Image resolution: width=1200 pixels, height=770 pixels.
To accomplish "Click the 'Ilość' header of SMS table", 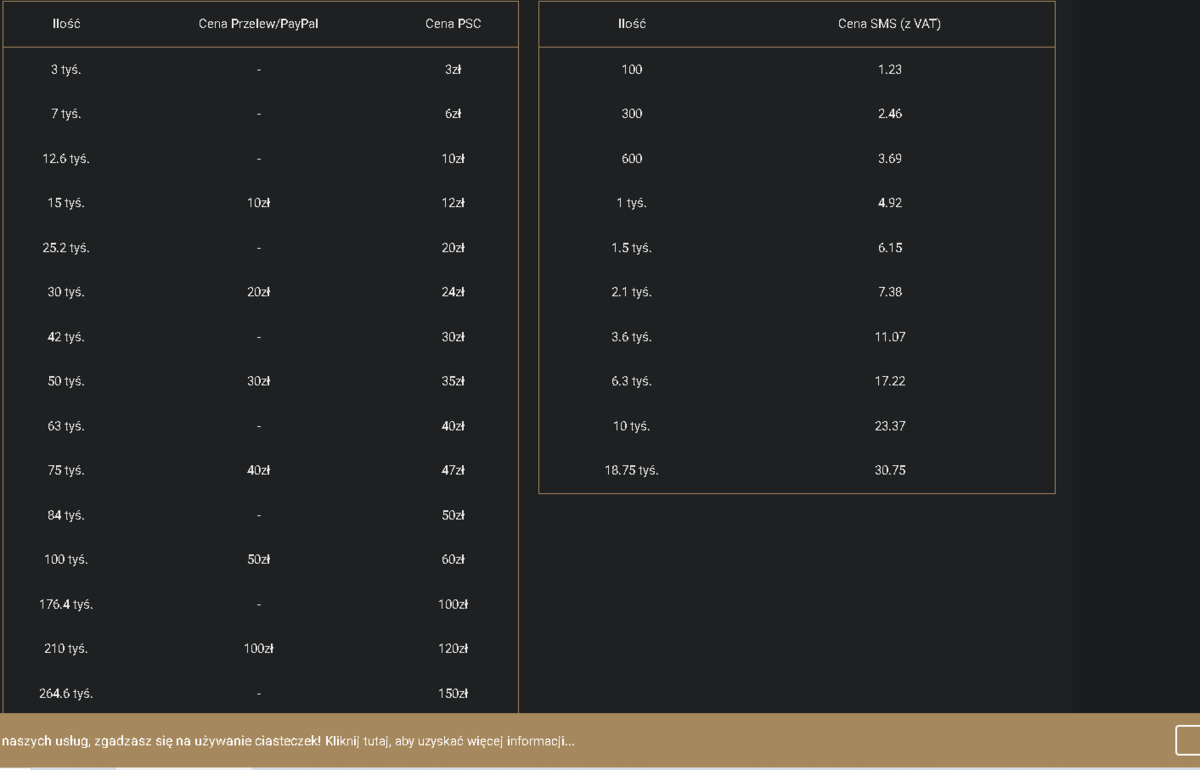I will click(632, 24).
